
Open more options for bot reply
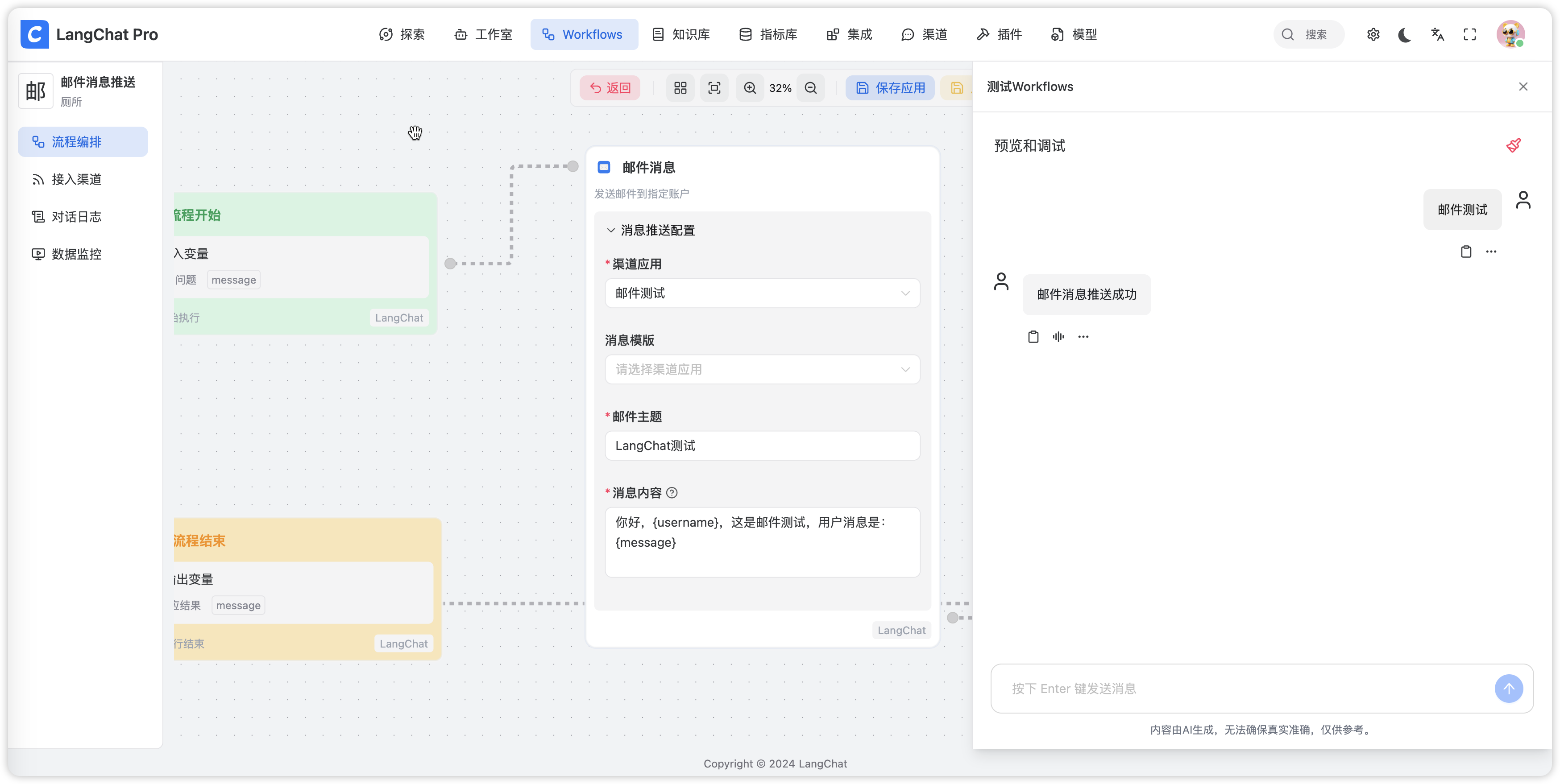(x=1083, y=337)
